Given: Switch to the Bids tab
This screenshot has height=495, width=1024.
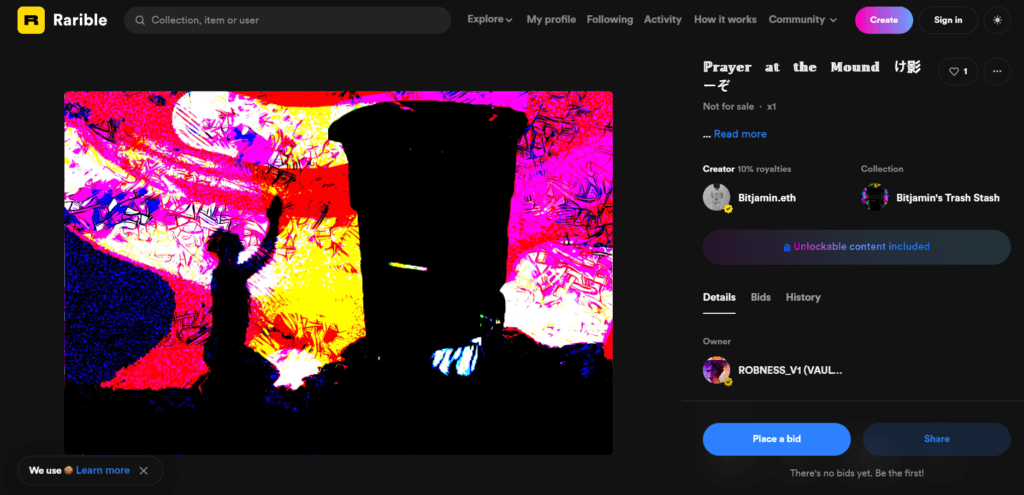Looking at the screenshot, I should (761, 297).
